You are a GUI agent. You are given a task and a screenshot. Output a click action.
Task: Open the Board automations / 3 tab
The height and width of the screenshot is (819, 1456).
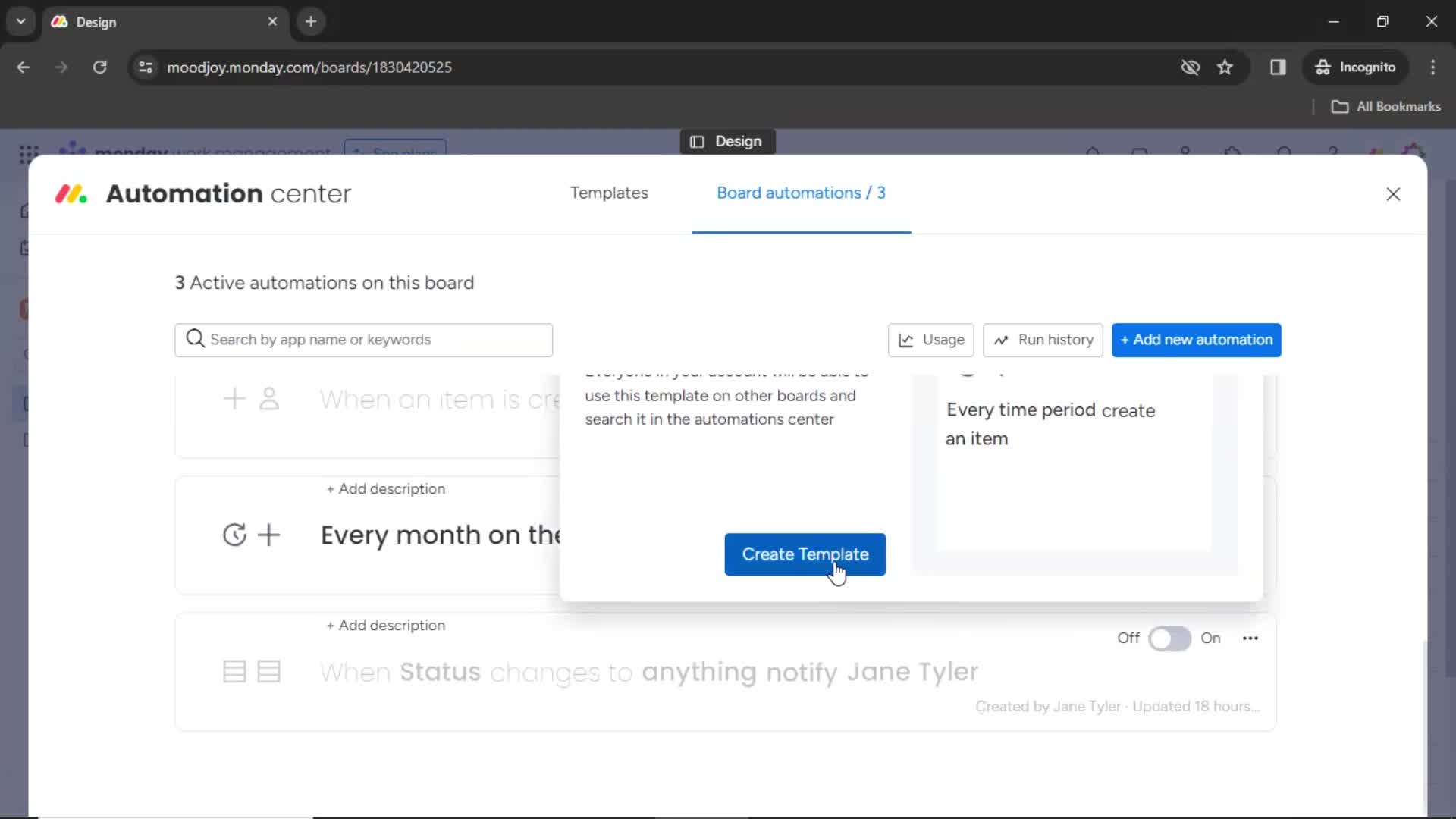[801, 192]
